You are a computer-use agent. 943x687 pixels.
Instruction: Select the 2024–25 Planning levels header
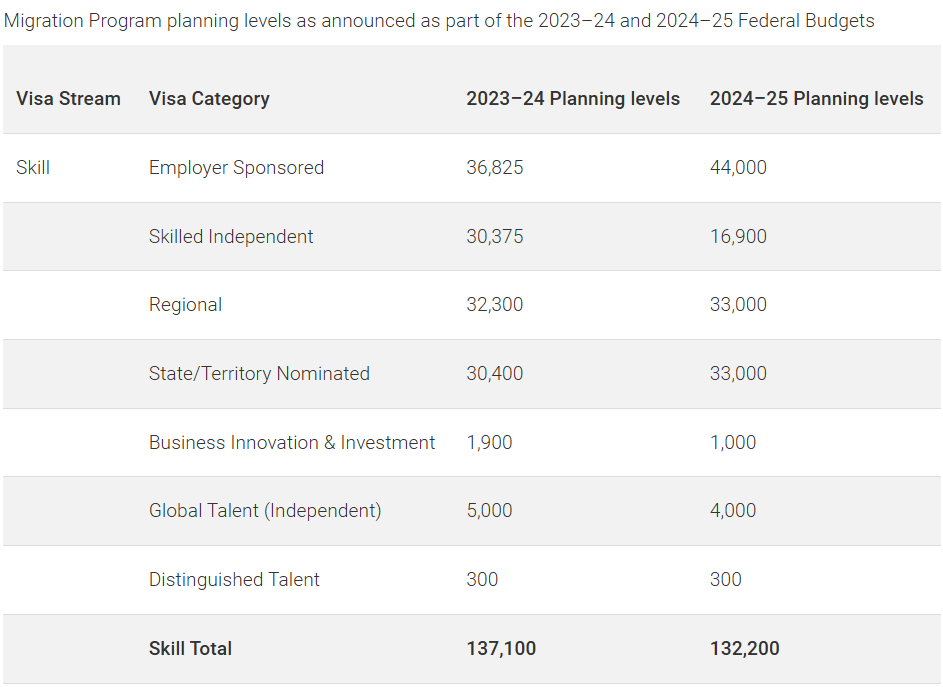click(816, 99)
